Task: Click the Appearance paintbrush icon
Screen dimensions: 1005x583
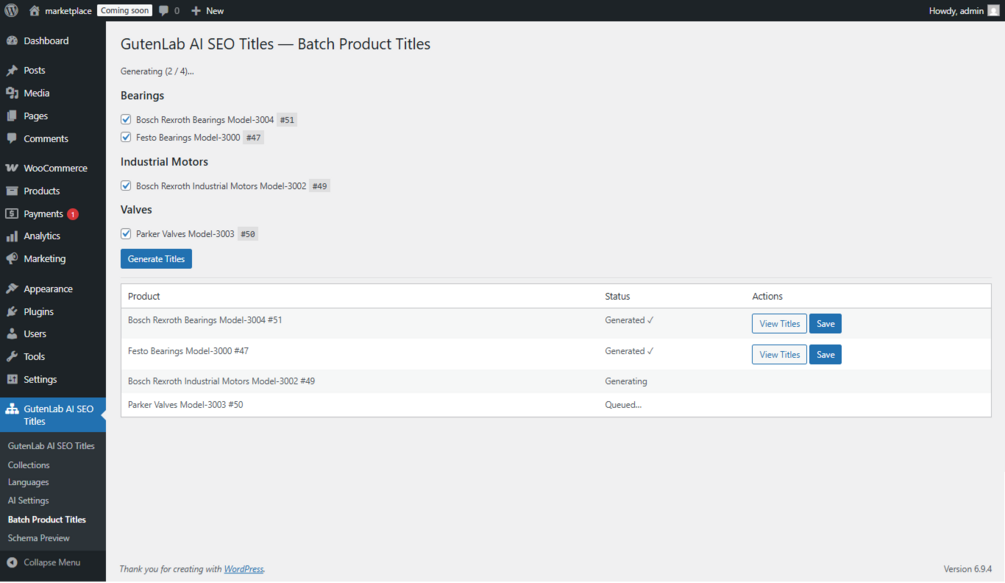Action: pos(12,289)
